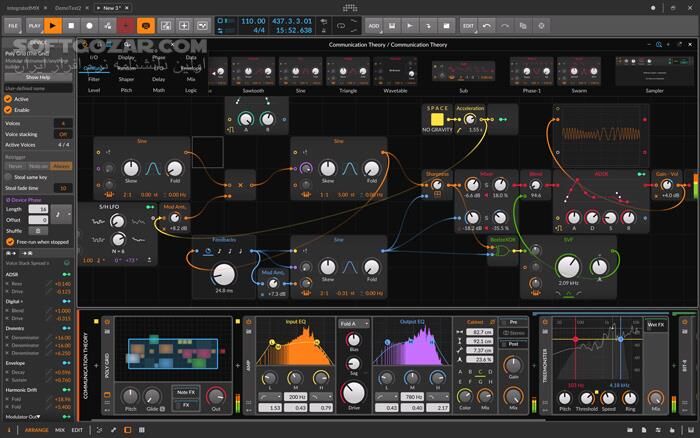Select cabinet letter C in Amp

coord(480,371)
